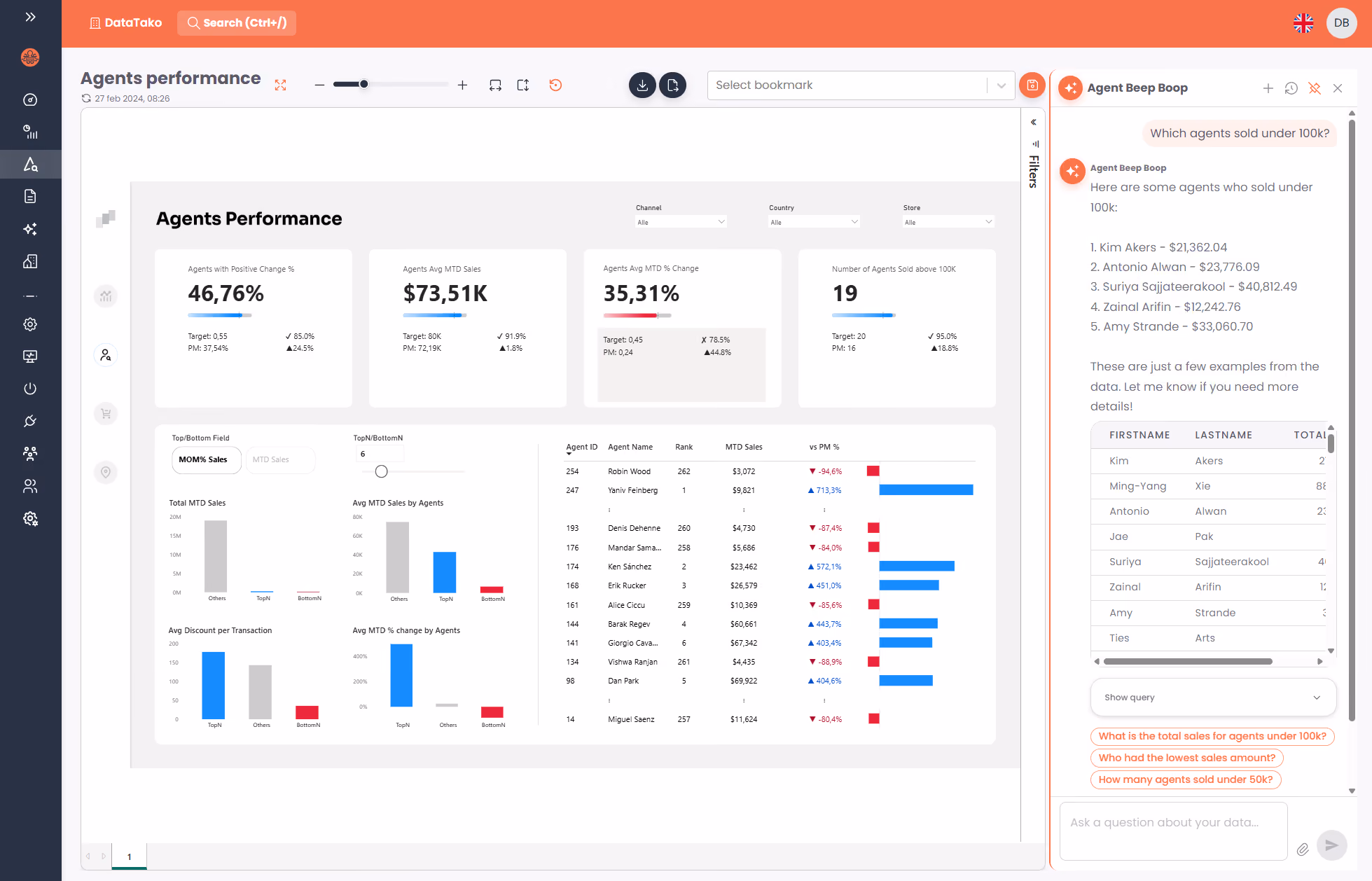Ask 'What is the total sales for agents under 100k?'
Viewport: 1372px width, 881px height.
pos(1212,736)
